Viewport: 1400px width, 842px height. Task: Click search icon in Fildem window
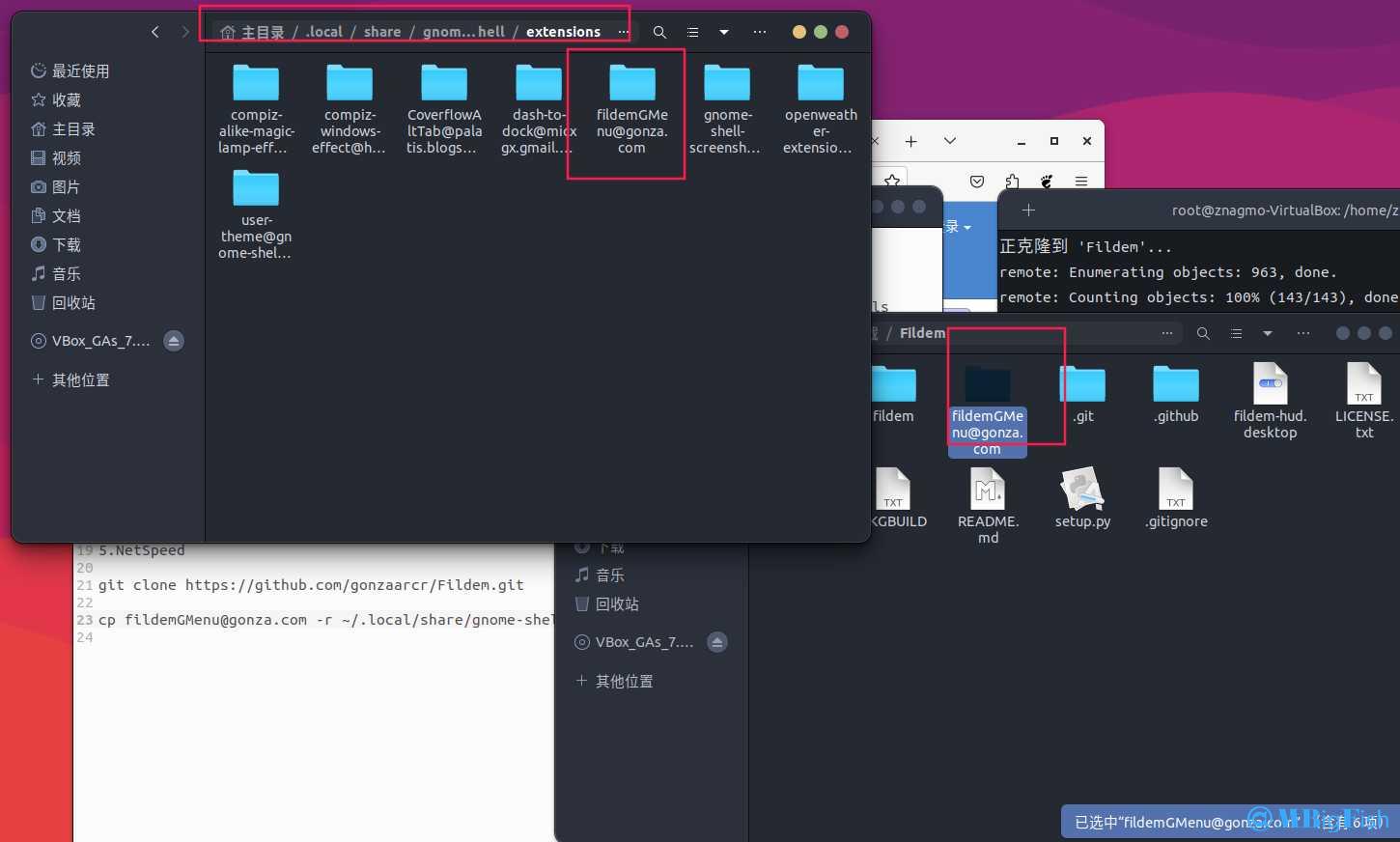(x=1203, y=333)
